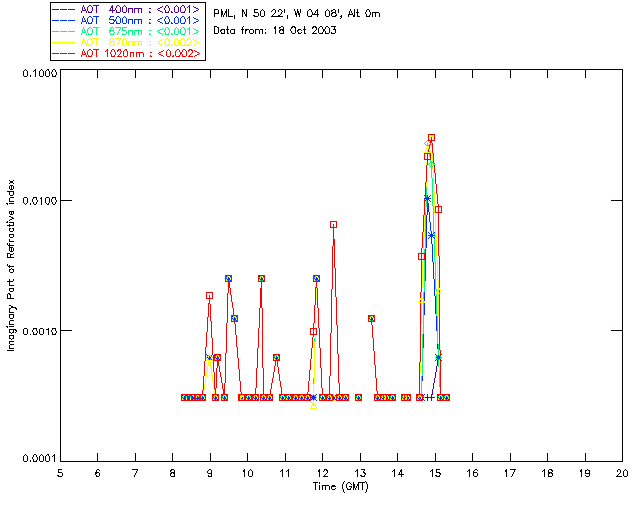Click the x-axis tick label 15
The image size is (640, 512).
[435, 474]
